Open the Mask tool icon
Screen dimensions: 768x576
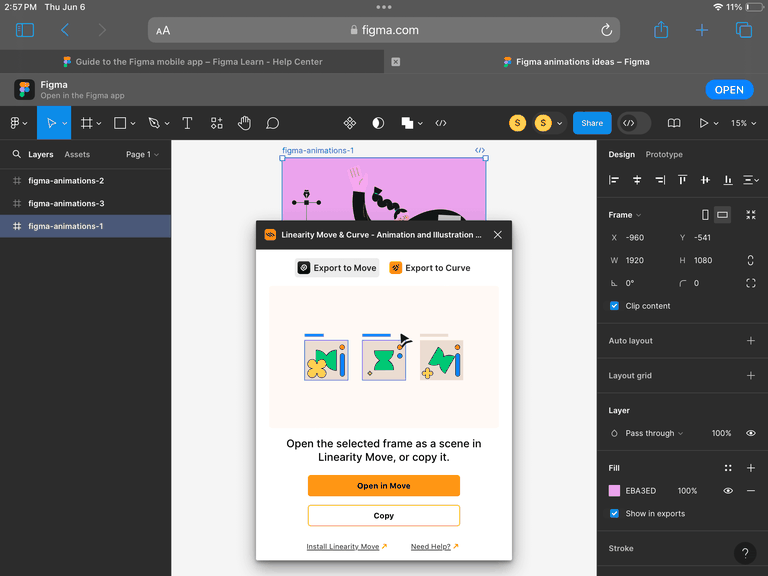click(x=378, y=123)
